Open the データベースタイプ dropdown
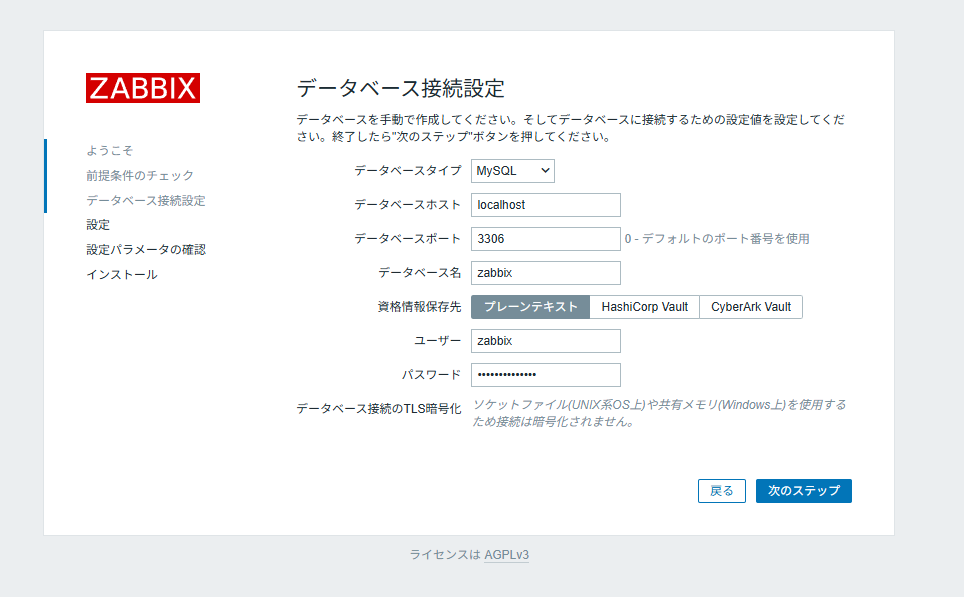The height and width of the screenshot is (597, 964). (x=512, y=170)
